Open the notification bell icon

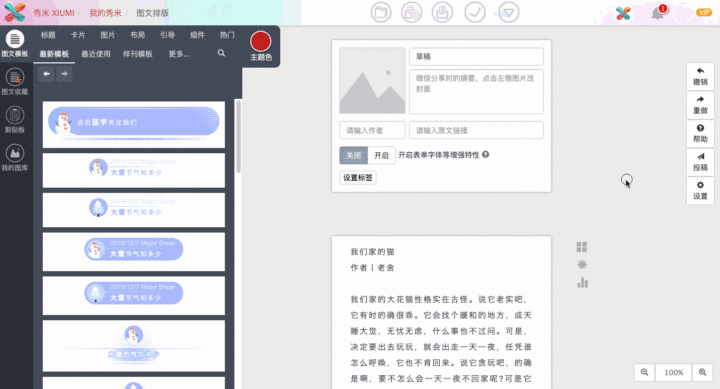(x=658, y=13)
